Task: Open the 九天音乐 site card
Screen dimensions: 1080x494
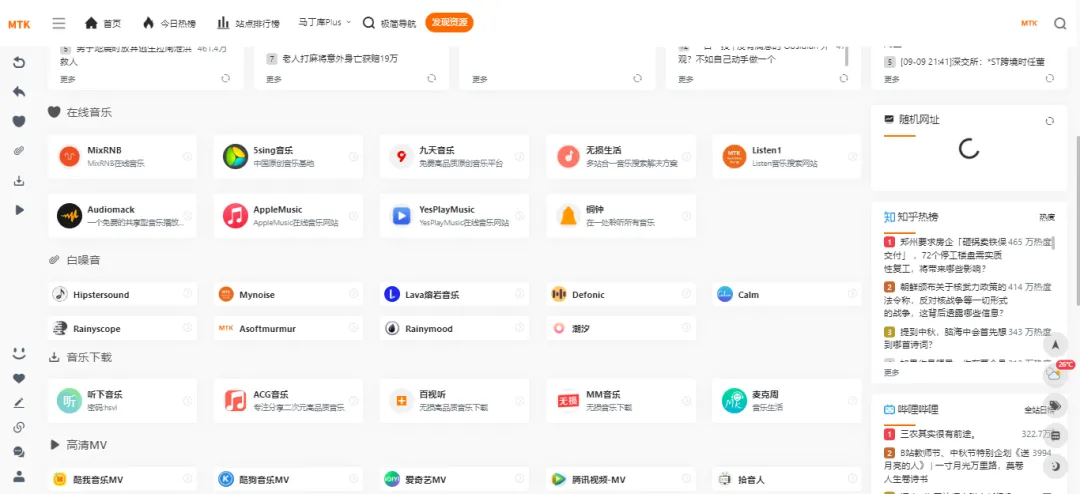Action: pos(455,156)
